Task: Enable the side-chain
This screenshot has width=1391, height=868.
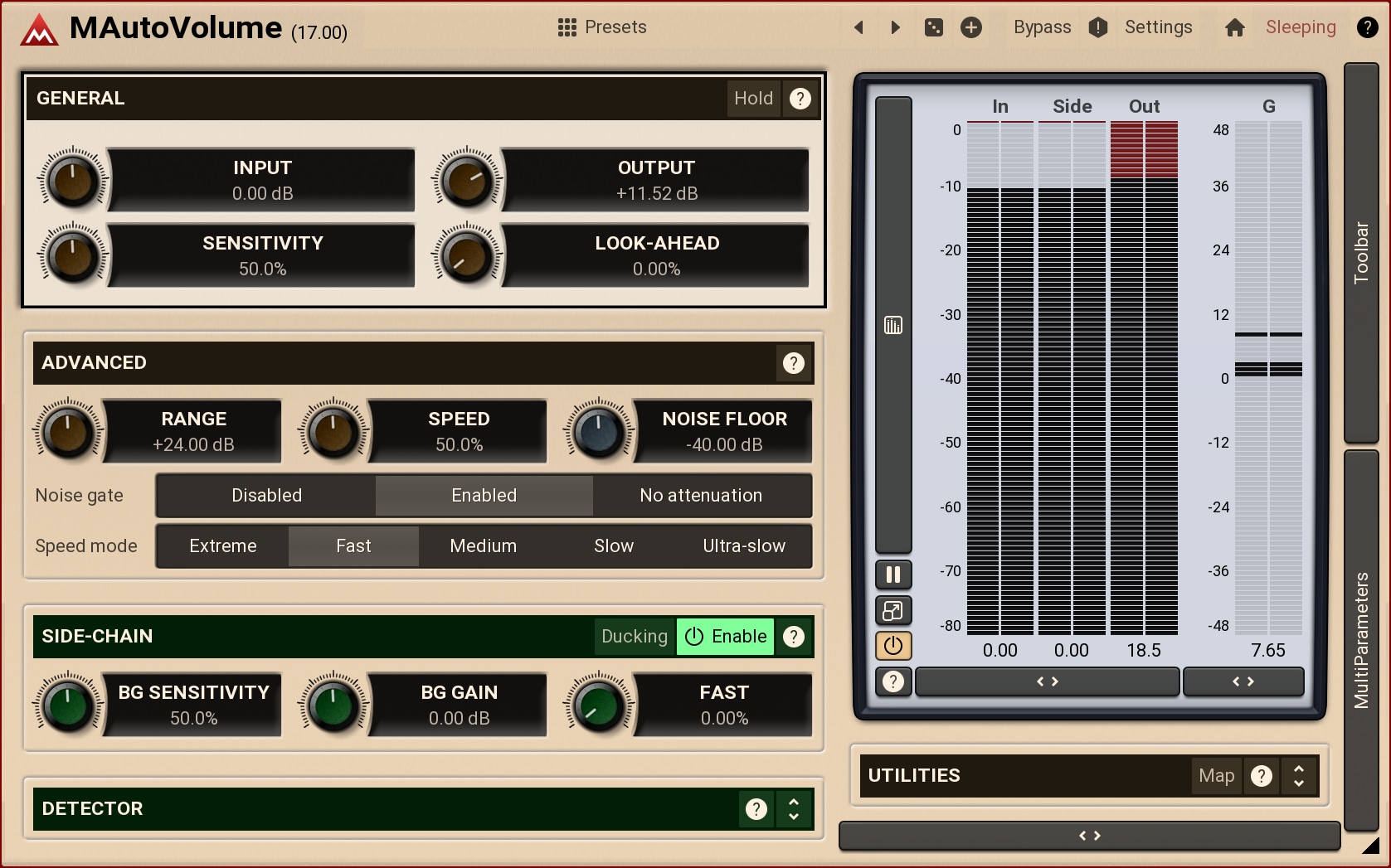Action: pos(726,637)
